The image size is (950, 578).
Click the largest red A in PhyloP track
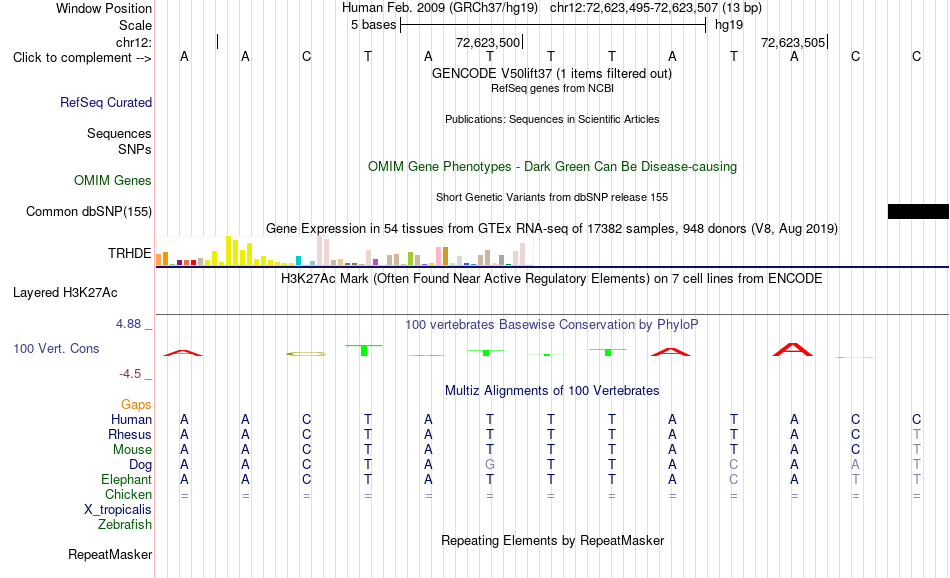(x=793, y=350)
